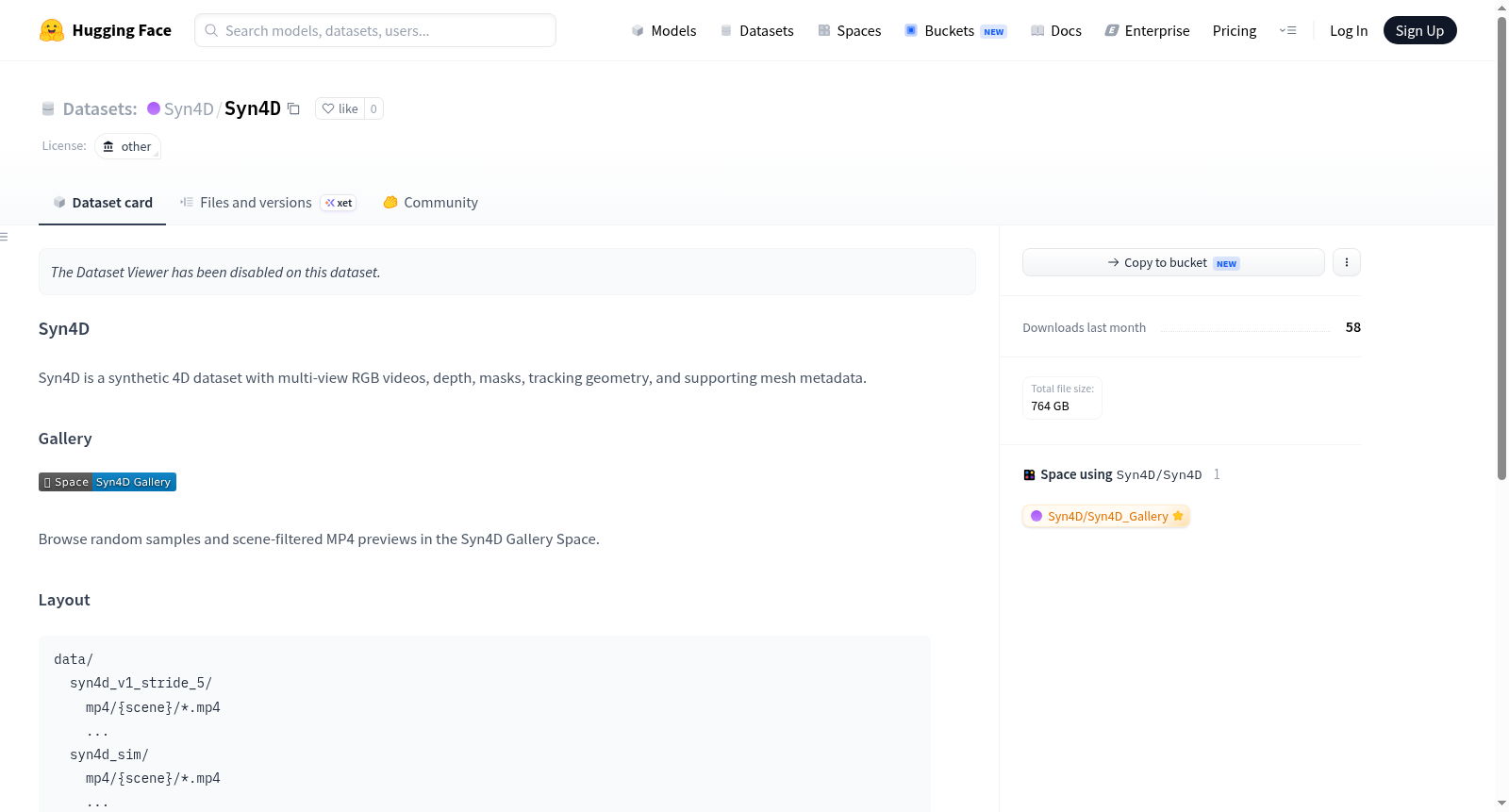Expand the navigation overflow menu
The image size is (1509, 812).
tap(1287, 30)
